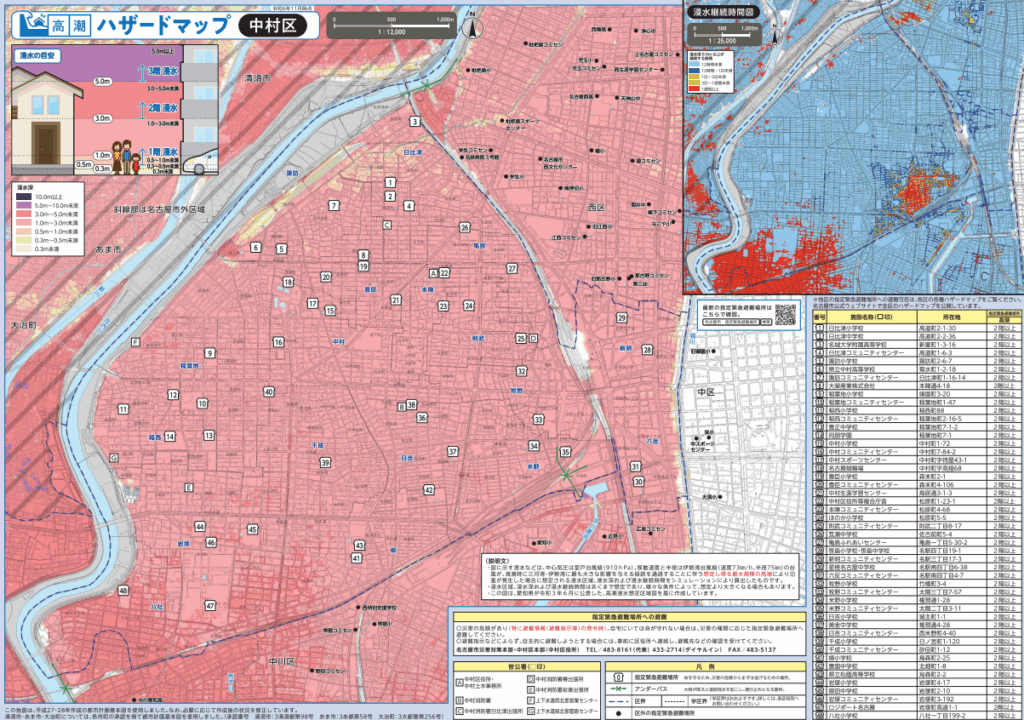The height and width of the screenshot is (720, 1024).
Task: Click the 5.0m~10.0m未満 purple legend swatch
Action: (x=25, y=207)
